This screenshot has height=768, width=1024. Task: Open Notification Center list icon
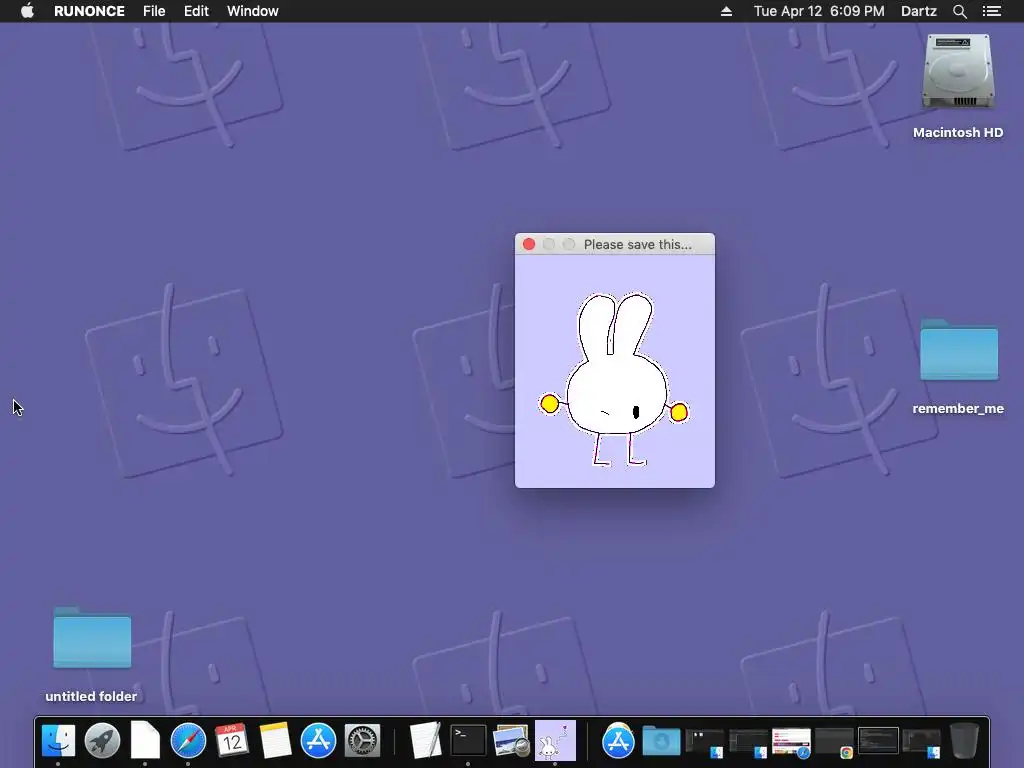992,11
